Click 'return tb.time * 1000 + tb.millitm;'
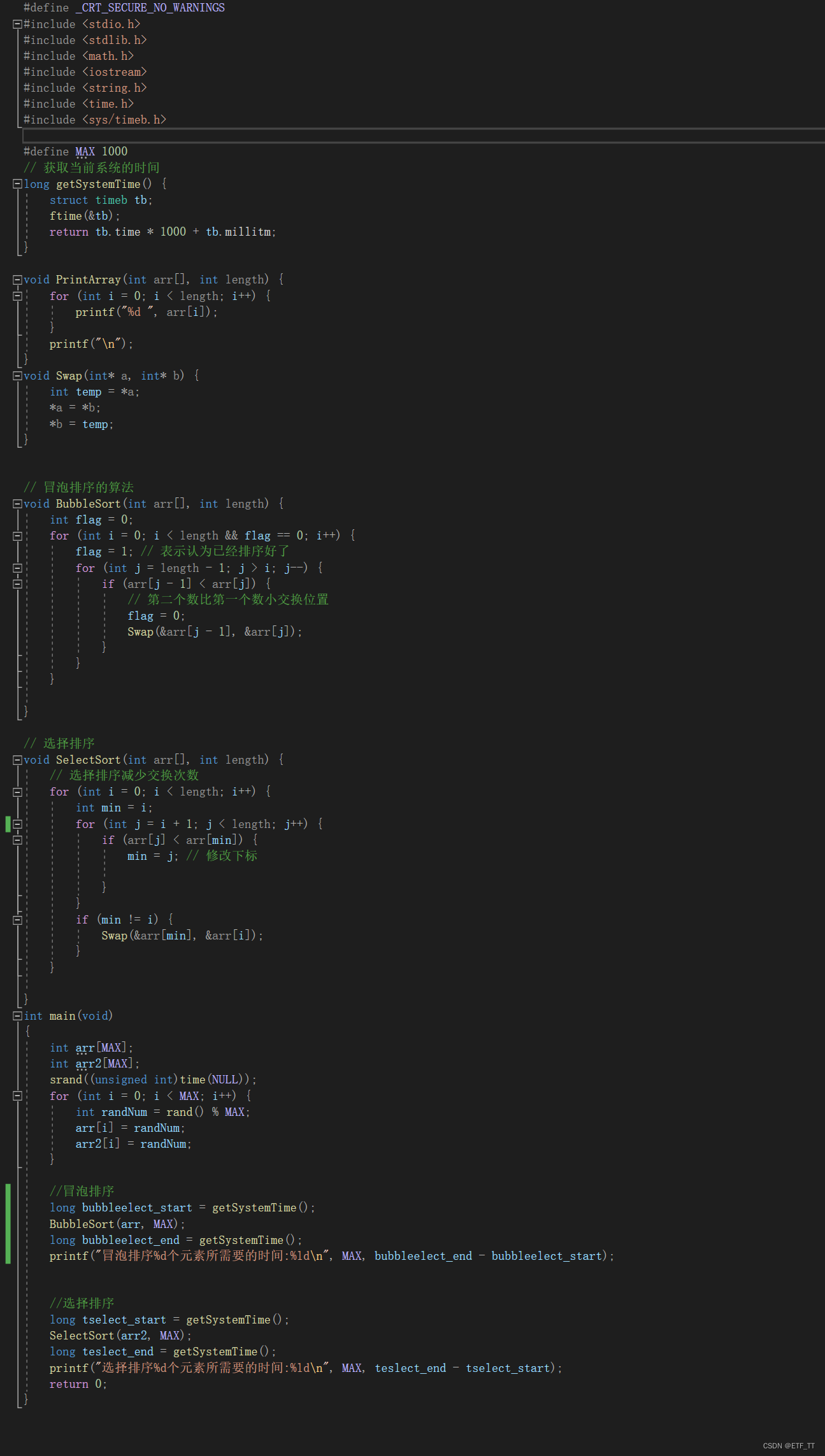Viewport: 825px width, 1456px height. click(163, 232)
